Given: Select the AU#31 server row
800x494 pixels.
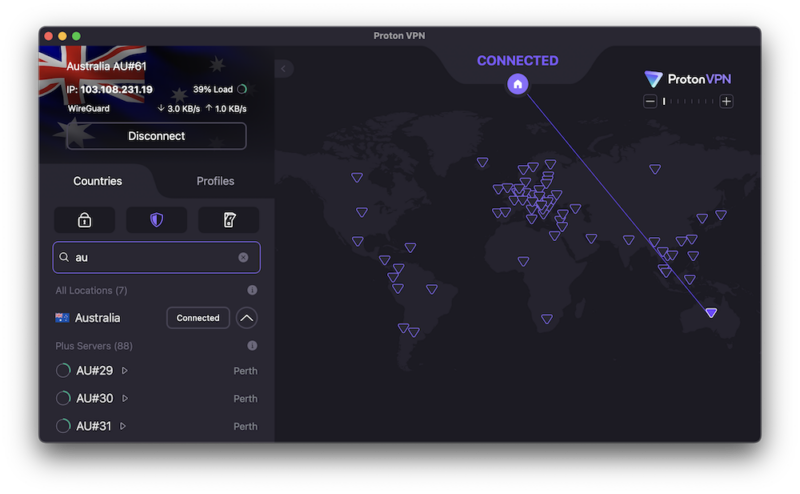Looking at the screenshot, I should (x=157, y=426).
